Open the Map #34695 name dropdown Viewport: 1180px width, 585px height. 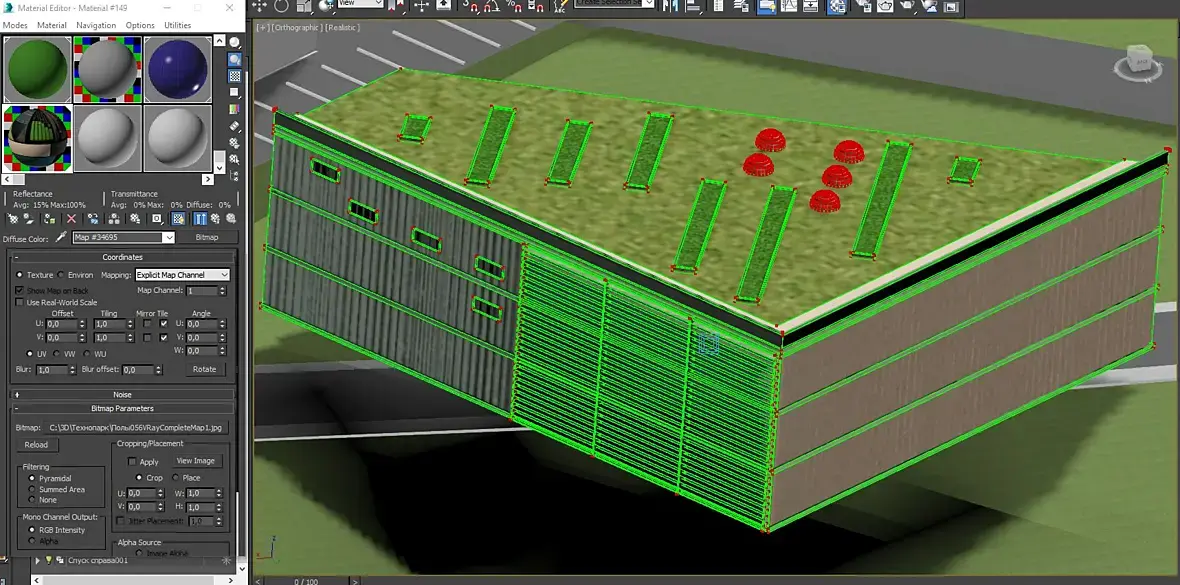169,237
